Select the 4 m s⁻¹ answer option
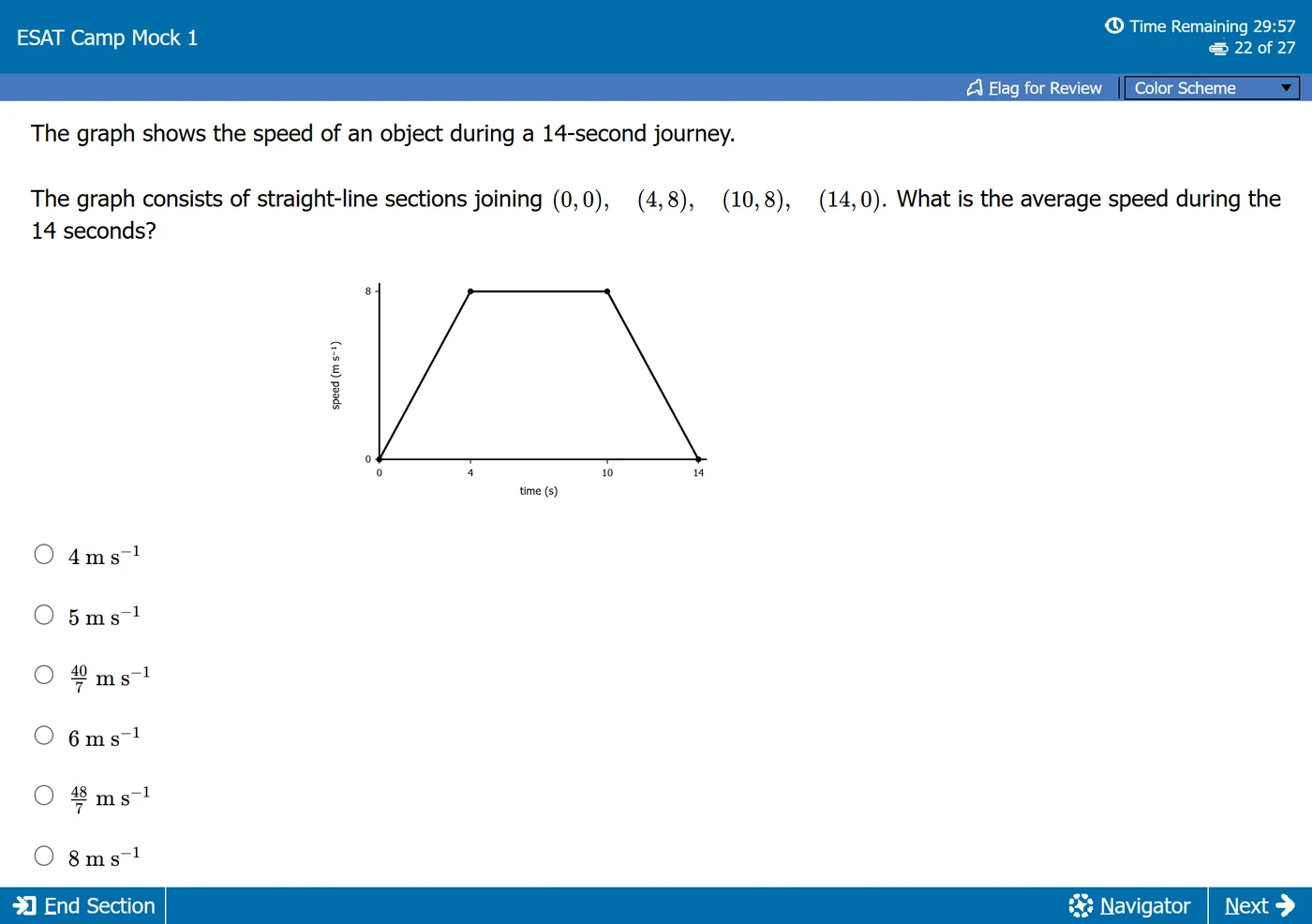The width and height of the screenshot is (1312, 924). point(44,554)
